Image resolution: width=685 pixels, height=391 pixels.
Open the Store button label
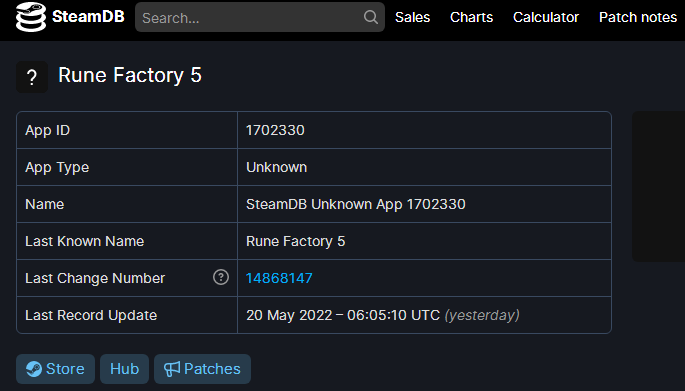click(65, 369)
